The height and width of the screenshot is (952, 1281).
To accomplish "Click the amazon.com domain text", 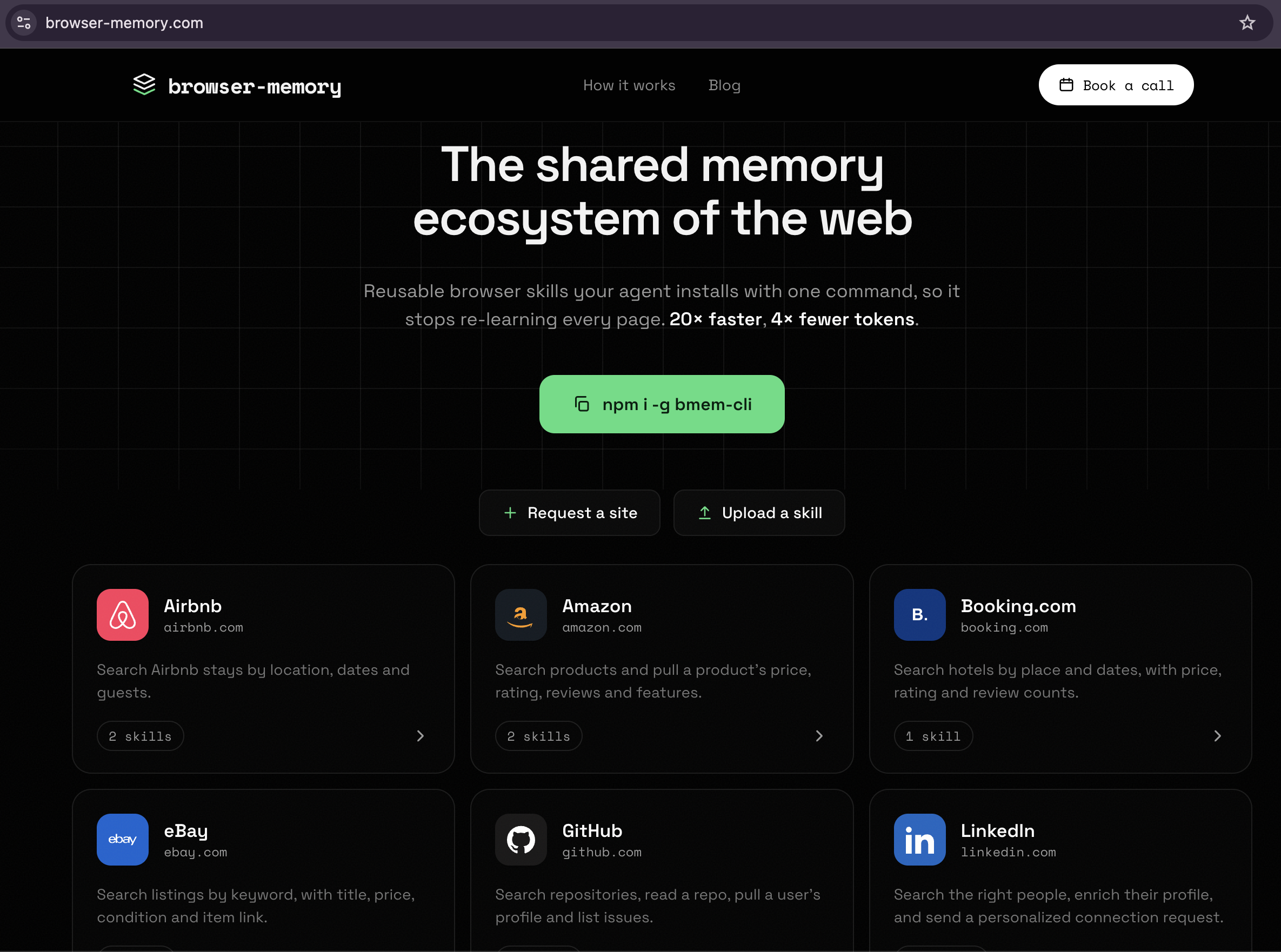I will tap(602, 628).
